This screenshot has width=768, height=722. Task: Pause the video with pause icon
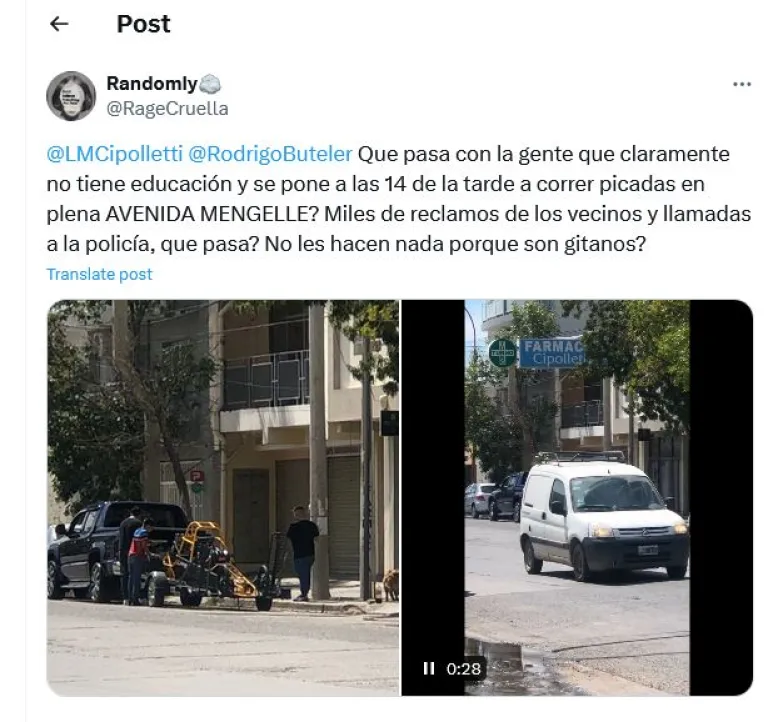(429, 668)
